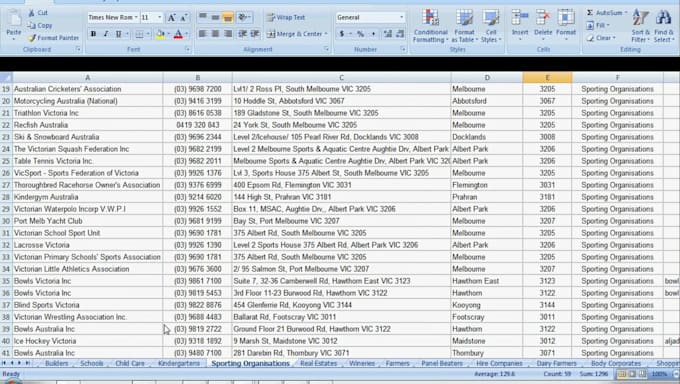Apply Percent Style
680x384 pixels.
pyautogui.click(x=360, y=34)
